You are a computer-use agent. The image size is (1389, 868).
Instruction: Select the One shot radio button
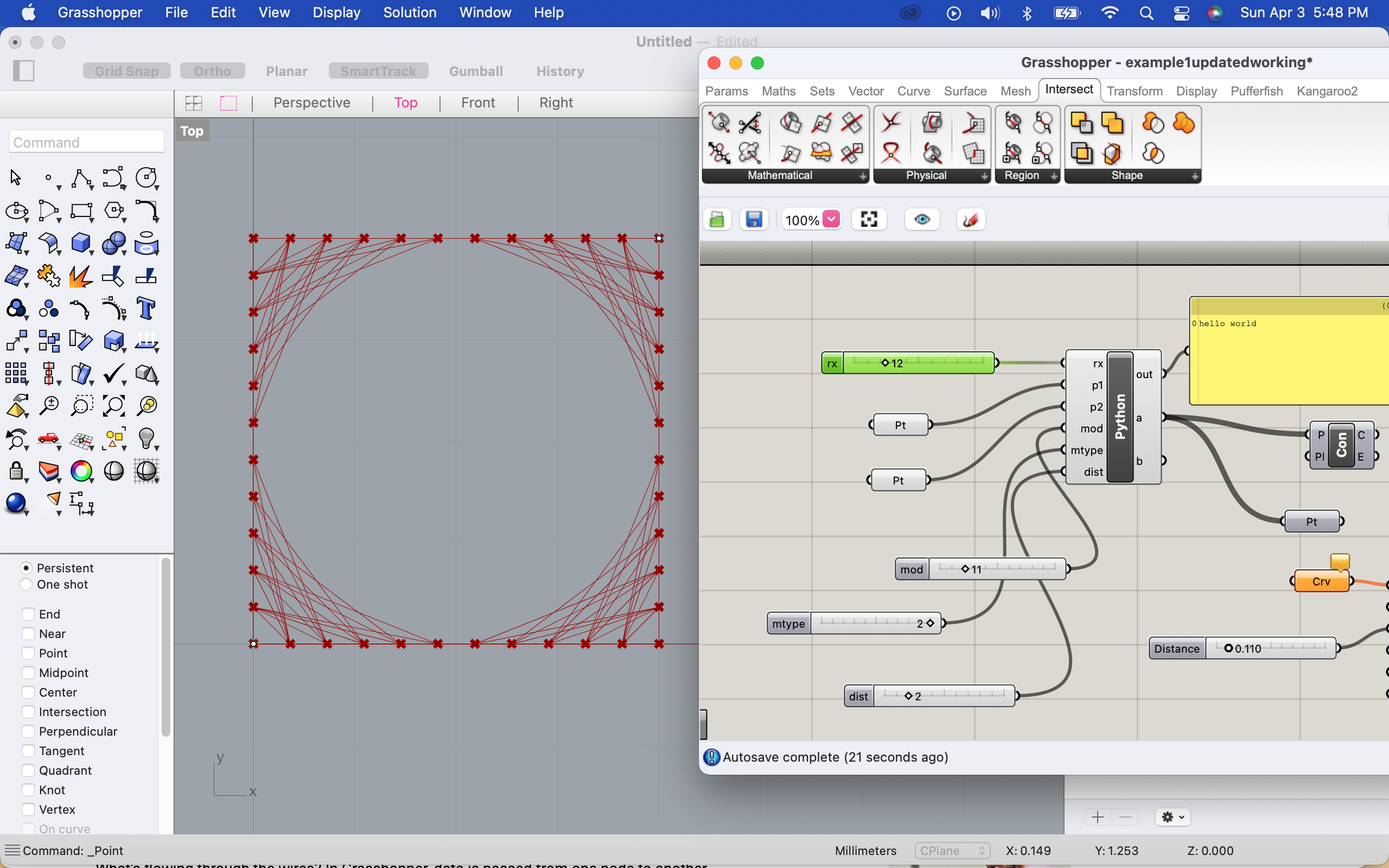(26, 584)
